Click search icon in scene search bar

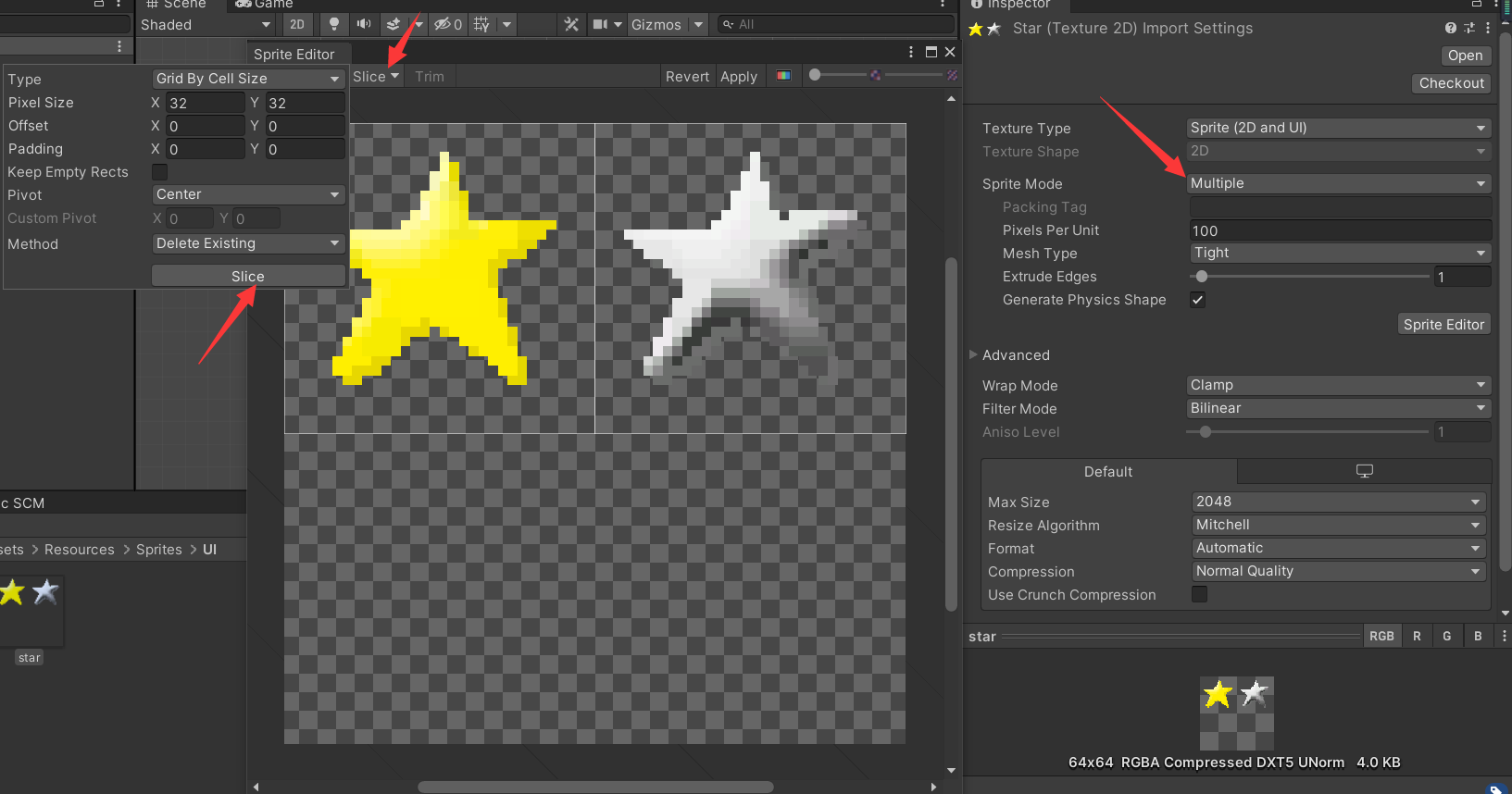[x=729, y=24]
